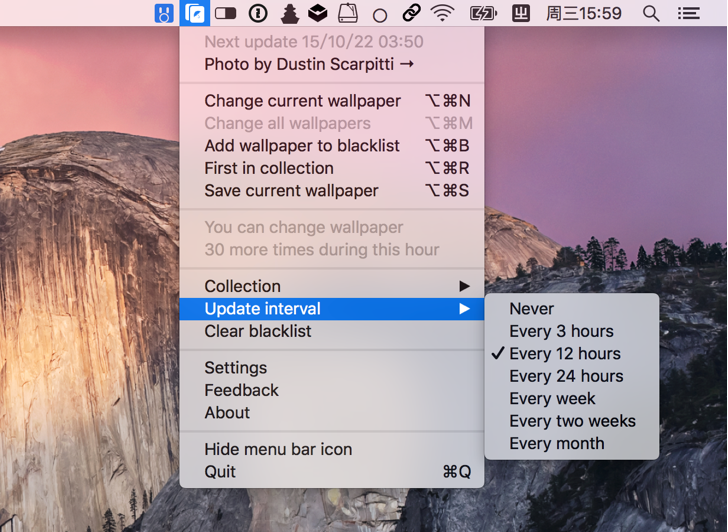Click the hollow circle menu bar icon

coord(379,15)
